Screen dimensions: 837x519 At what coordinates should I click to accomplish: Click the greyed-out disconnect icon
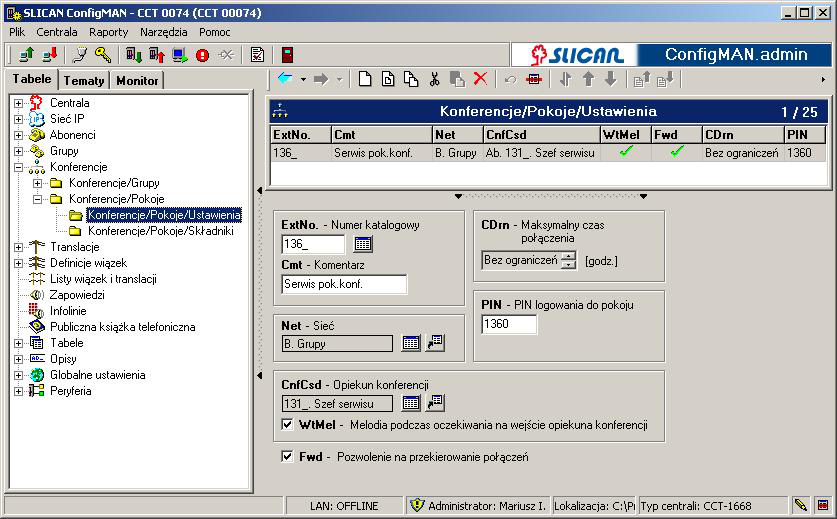tap(226, 54)
